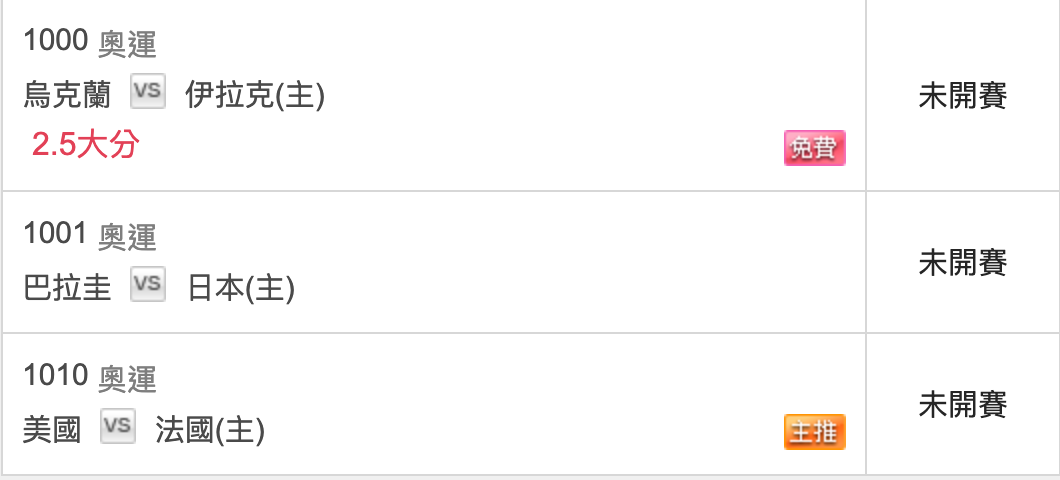Click 未開賽 status for match 1001
Screen dimensions: 1060x480
tap(963, 262)
